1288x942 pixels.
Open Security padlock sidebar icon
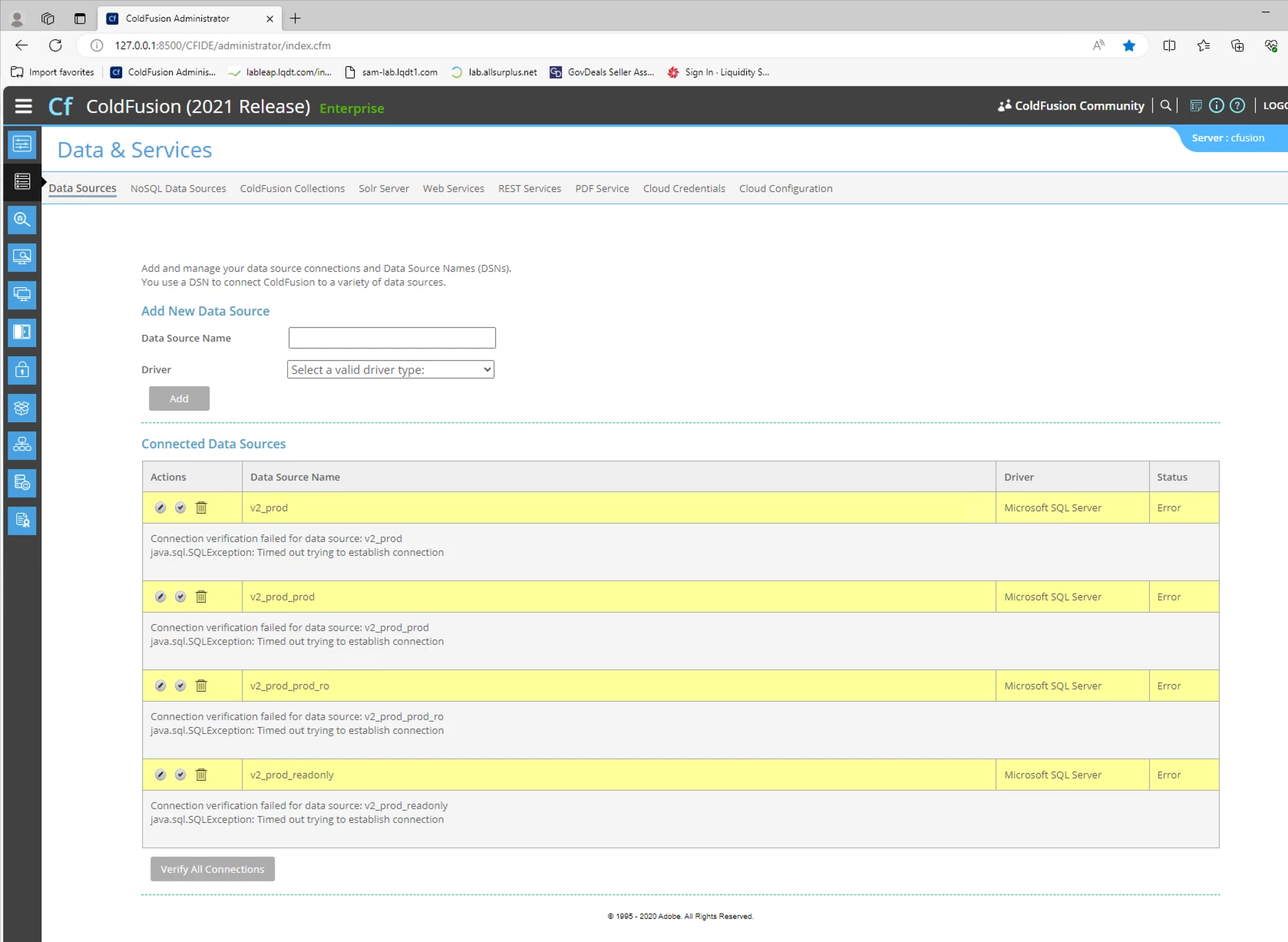(22, 369)
